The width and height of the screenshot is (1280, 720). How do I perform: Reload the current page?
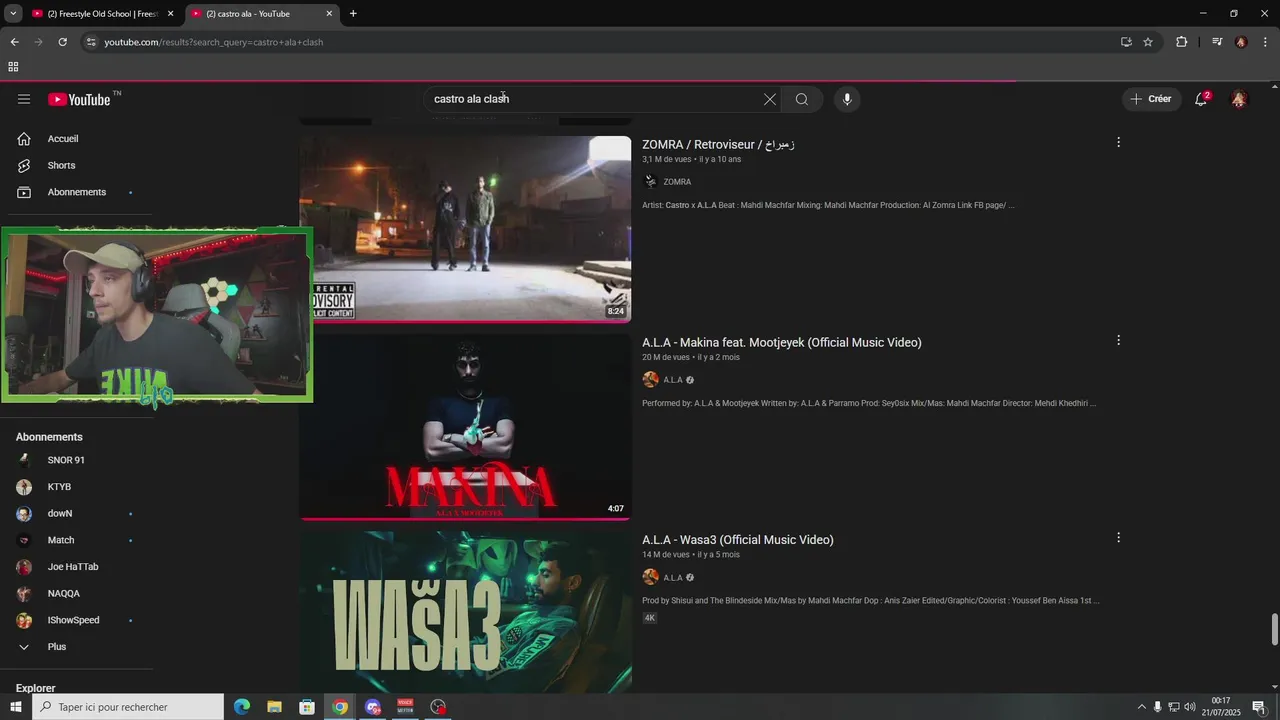62,42
